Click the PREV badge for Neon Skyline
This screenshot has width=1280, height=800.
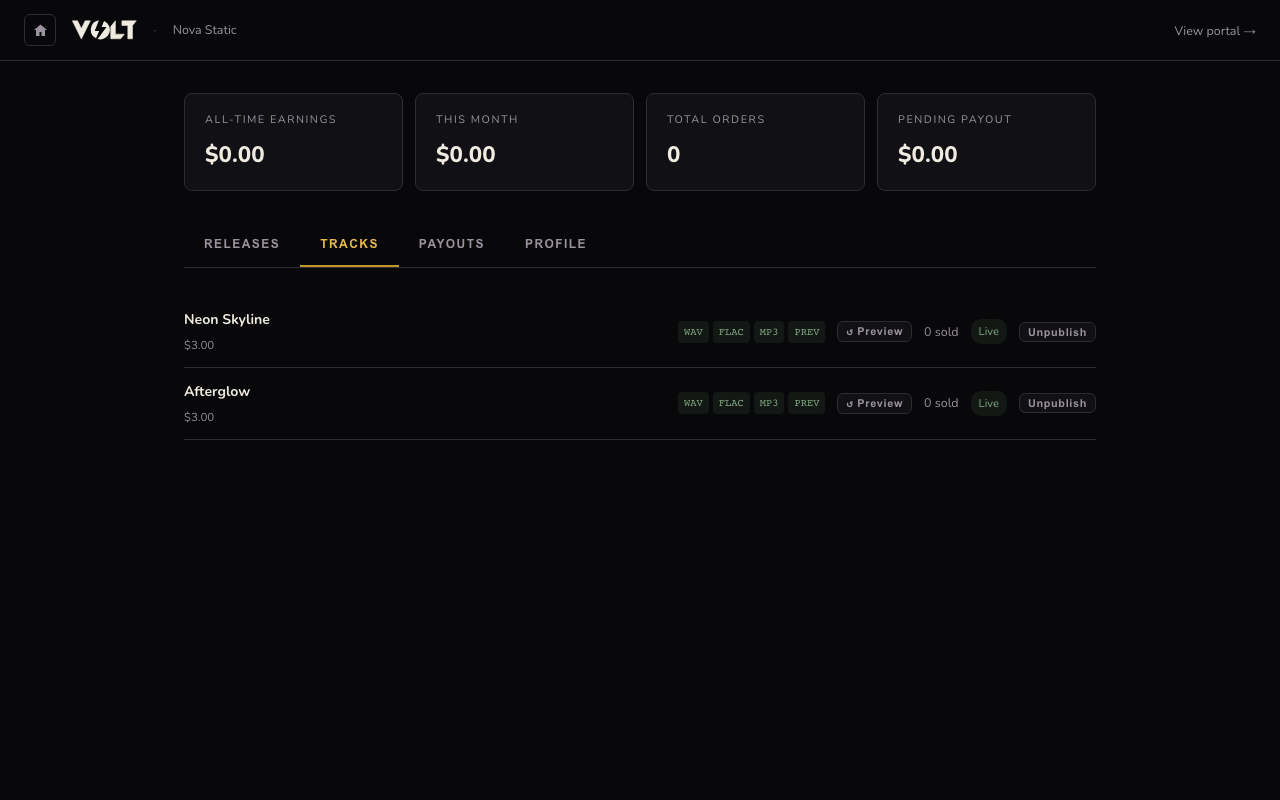point(807,332)
